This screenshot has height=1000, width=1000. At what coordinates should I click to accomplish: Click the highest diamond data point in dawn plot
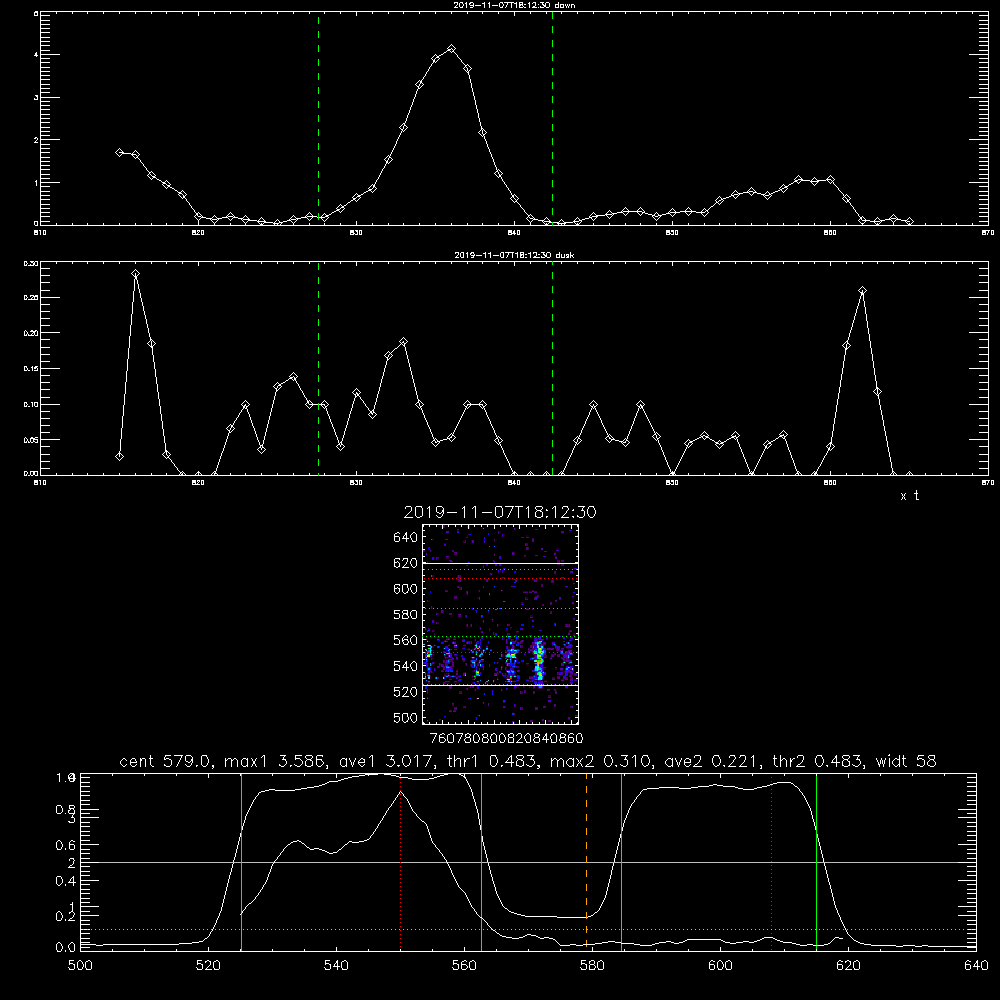click(452, 48)
